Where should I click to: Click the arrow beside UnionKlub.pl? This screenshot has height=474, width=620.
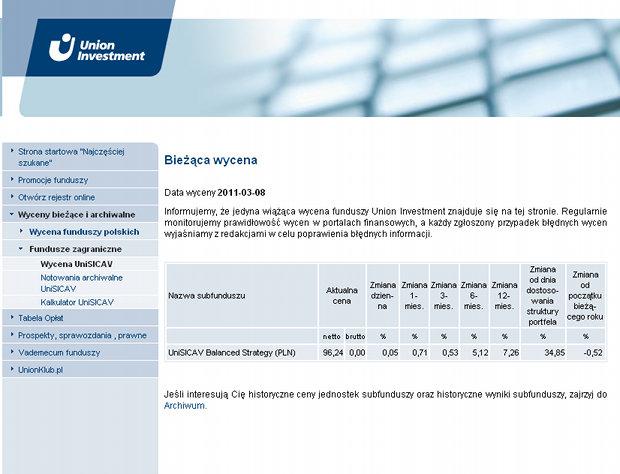[x=12, y=369]
